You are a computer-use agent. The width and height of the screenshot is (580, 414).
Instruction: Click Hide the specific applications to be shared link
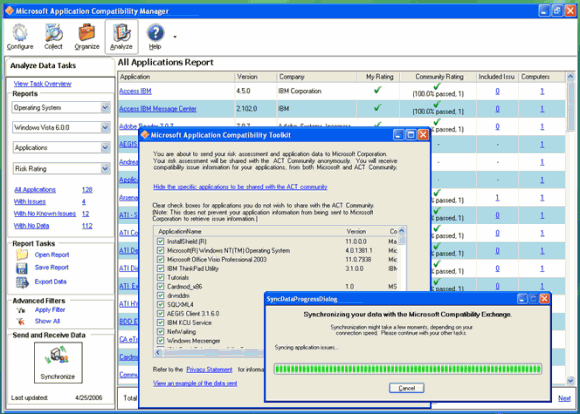tap(240, 187)
